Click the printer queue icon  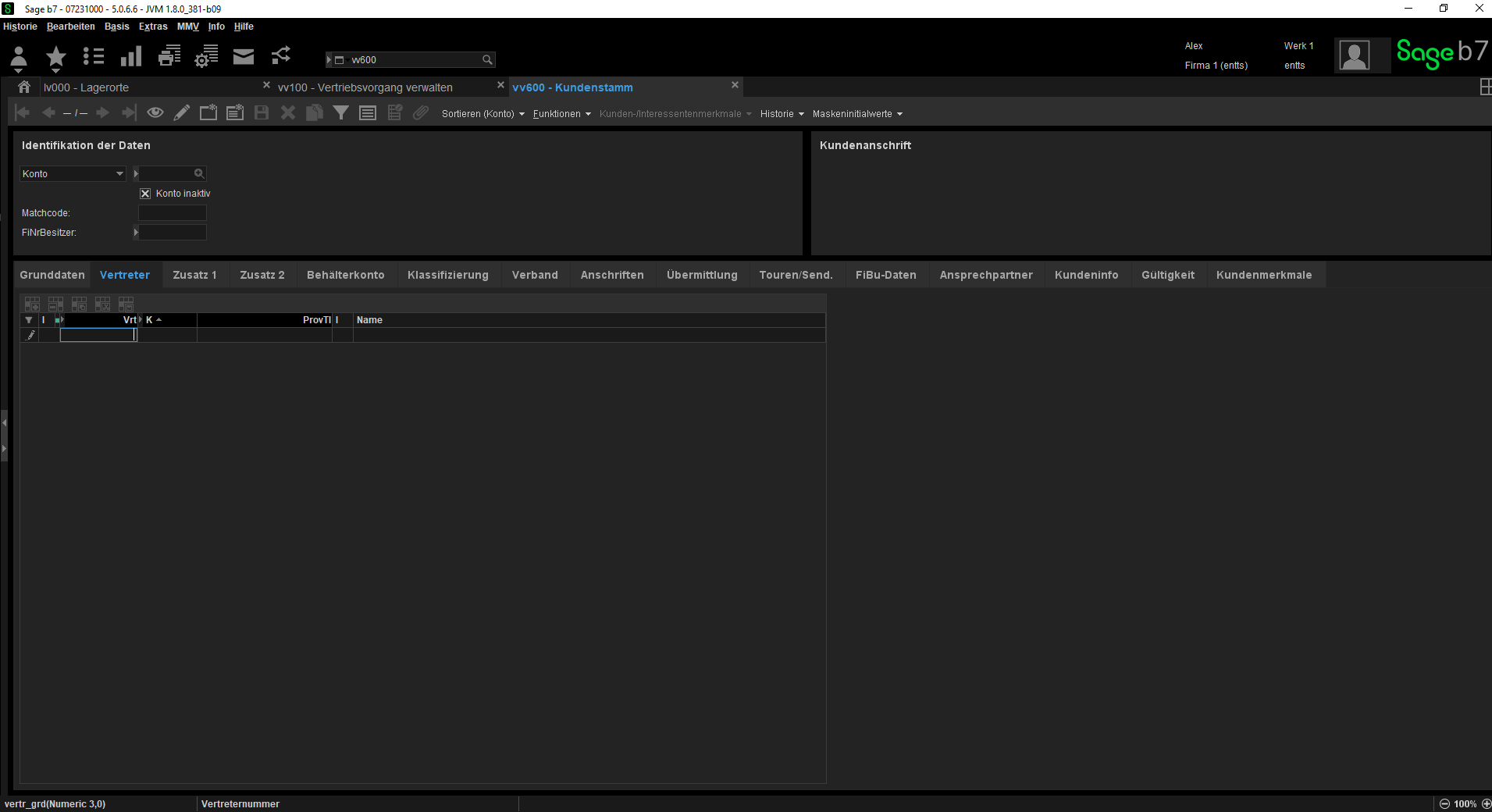[169, 56]
